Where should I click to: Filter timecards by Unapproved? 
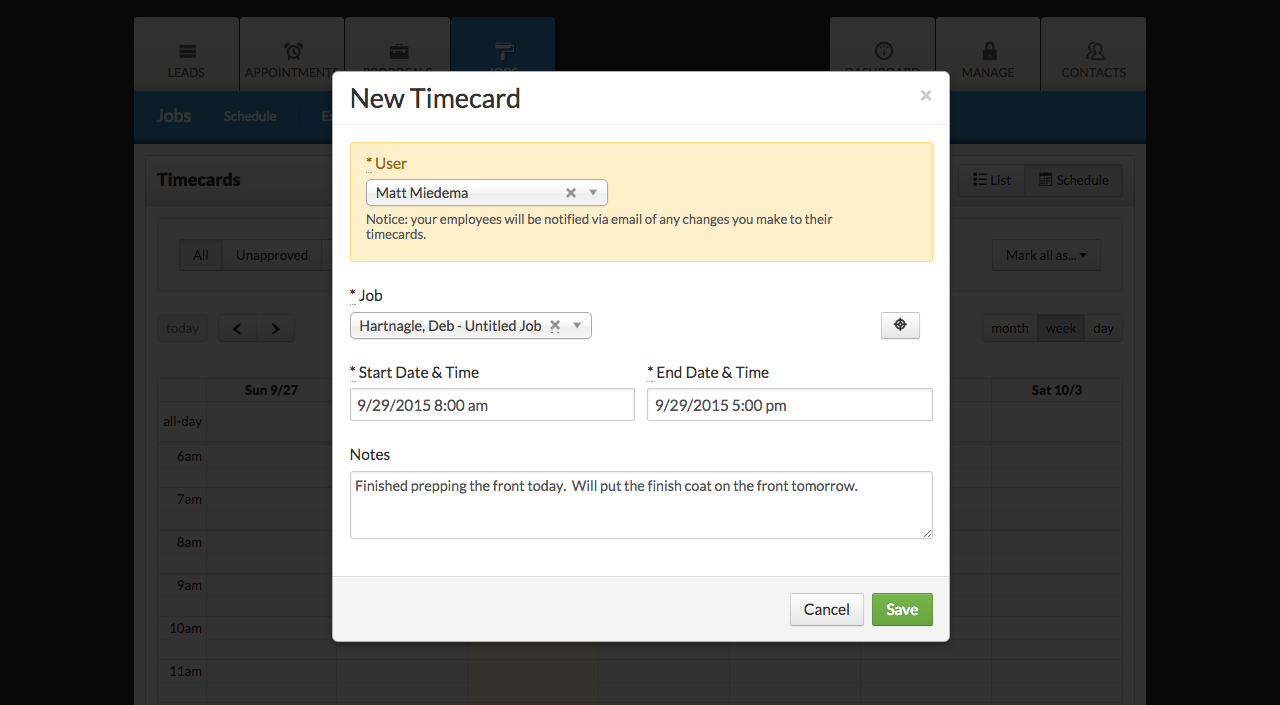272,255
